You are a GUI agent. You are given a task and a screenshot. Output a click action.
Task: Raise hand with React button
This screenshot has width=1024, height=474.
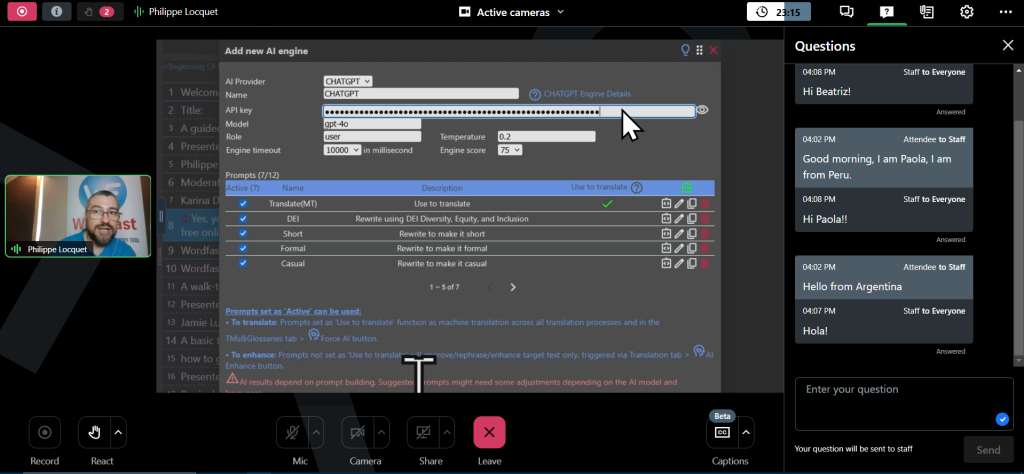(x=95, y=432)
